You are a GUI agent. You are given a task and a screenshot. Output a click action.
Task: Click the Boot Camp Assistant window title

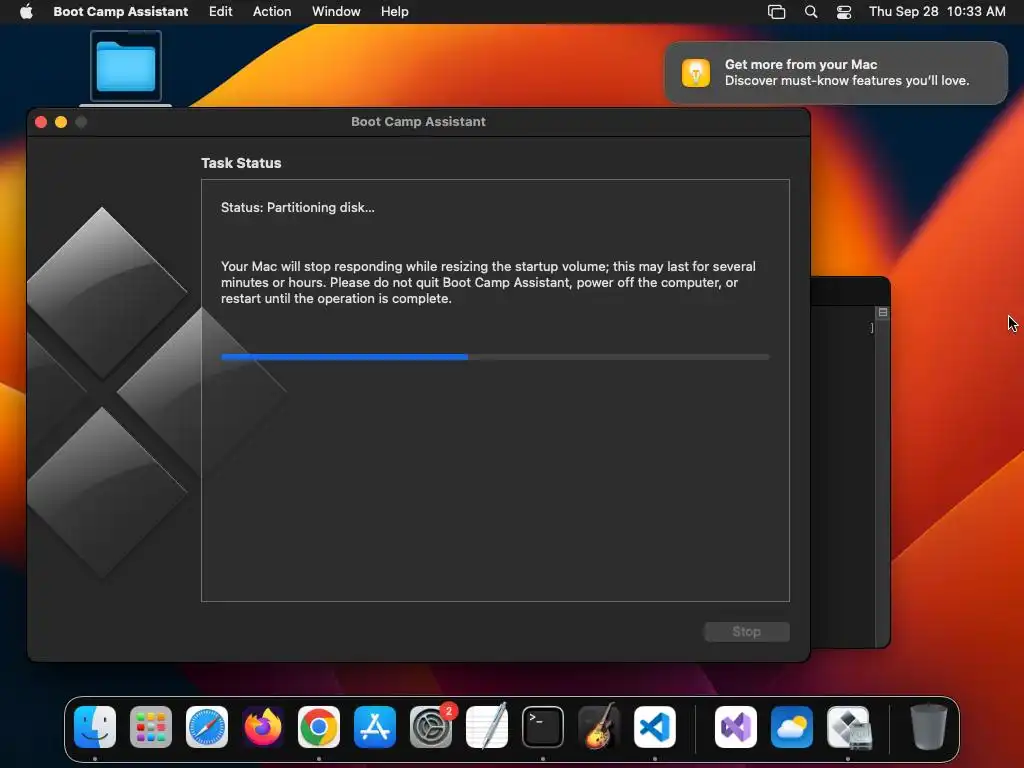pyautogui.click(x=418, y=121)
